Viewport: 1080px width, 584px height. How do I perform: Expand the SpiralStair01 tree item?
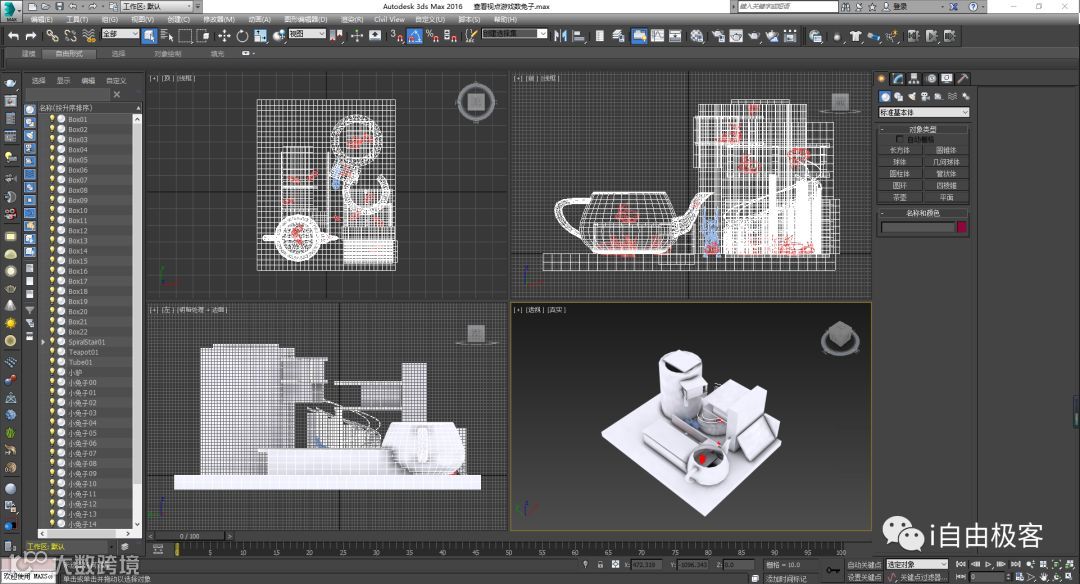click(42, 342)
